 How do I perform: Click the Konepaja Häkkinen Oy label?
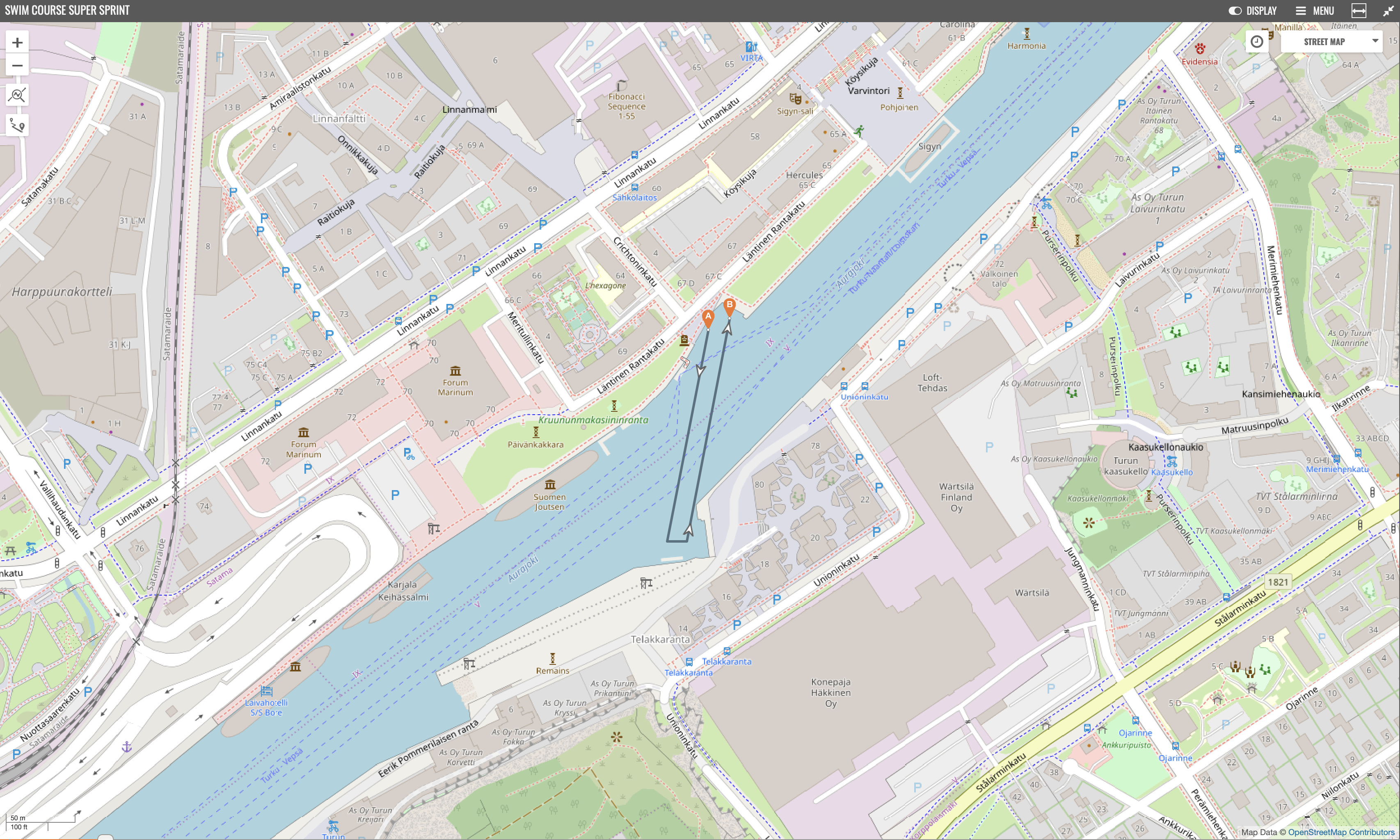tap(830, 693)
